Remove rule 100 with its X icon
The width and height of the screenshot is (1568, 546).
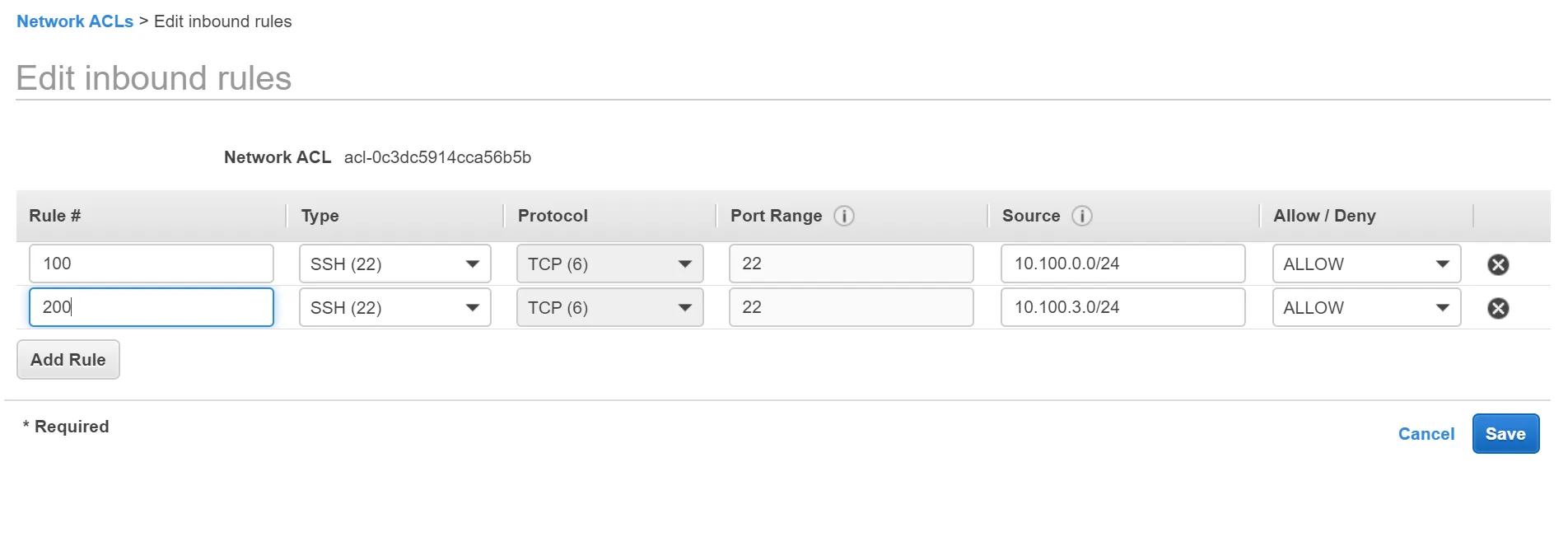pos(1498,264)
